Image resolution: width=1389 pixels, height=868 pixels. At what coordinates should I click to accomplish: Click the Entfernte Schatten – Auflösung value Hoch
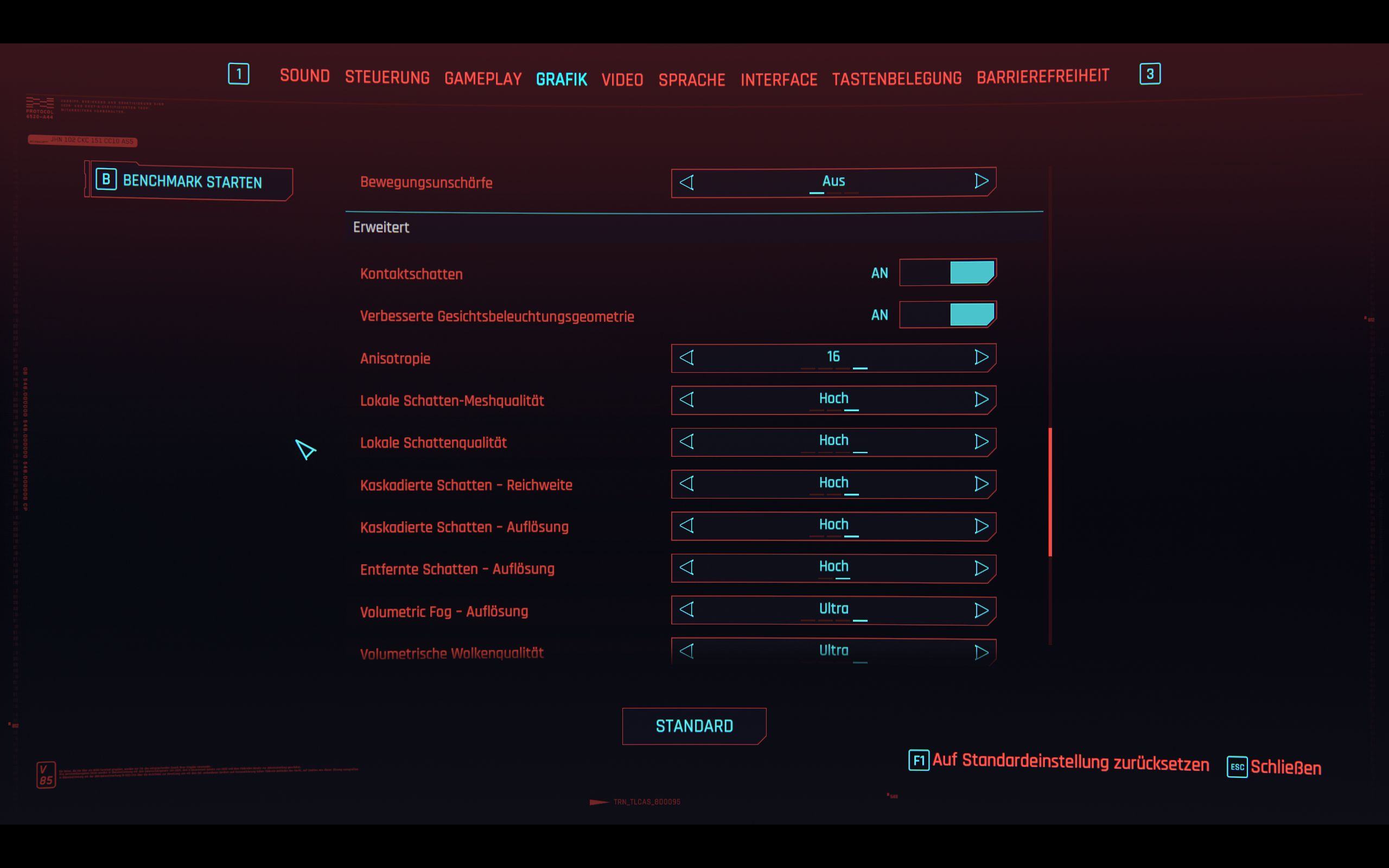point(833,566)
